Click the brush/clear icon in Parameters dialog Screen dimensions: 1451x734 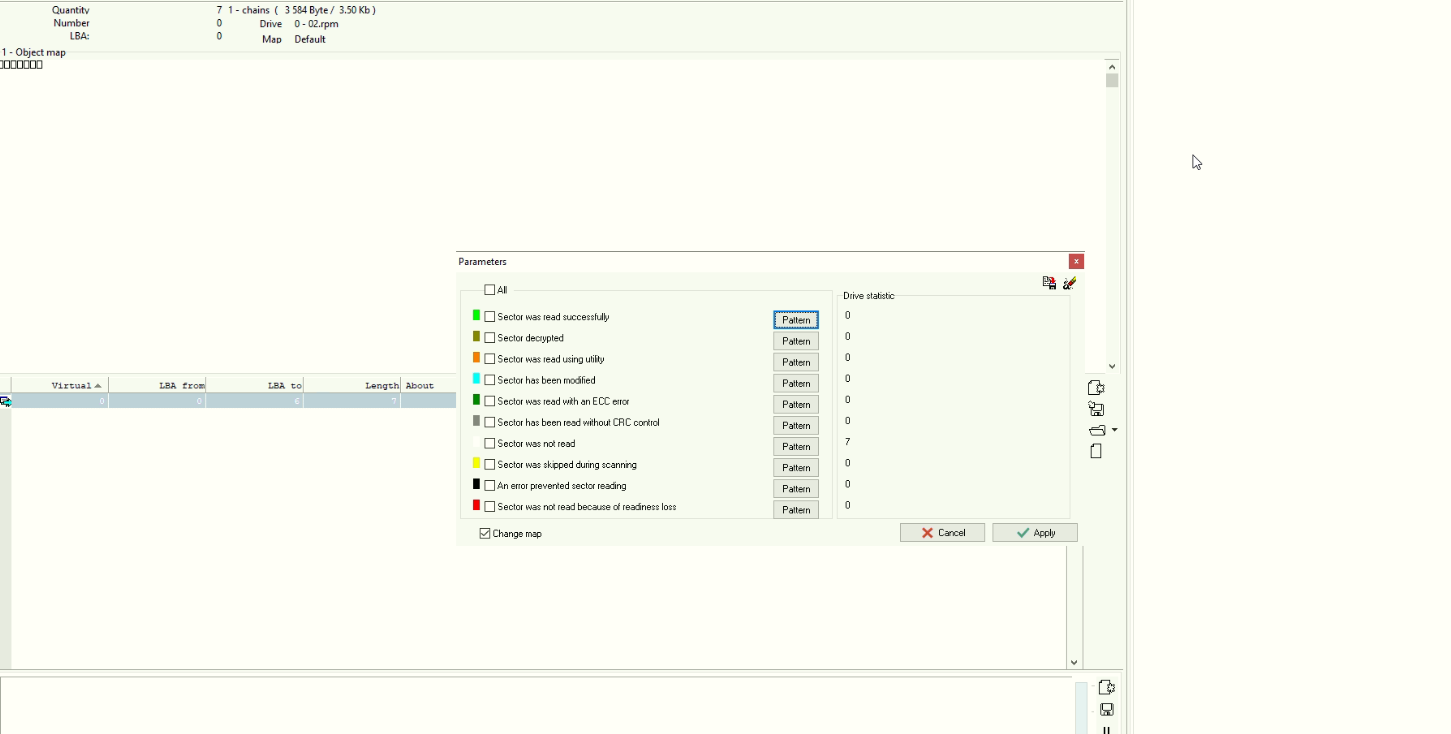(x=1070, y=283)
